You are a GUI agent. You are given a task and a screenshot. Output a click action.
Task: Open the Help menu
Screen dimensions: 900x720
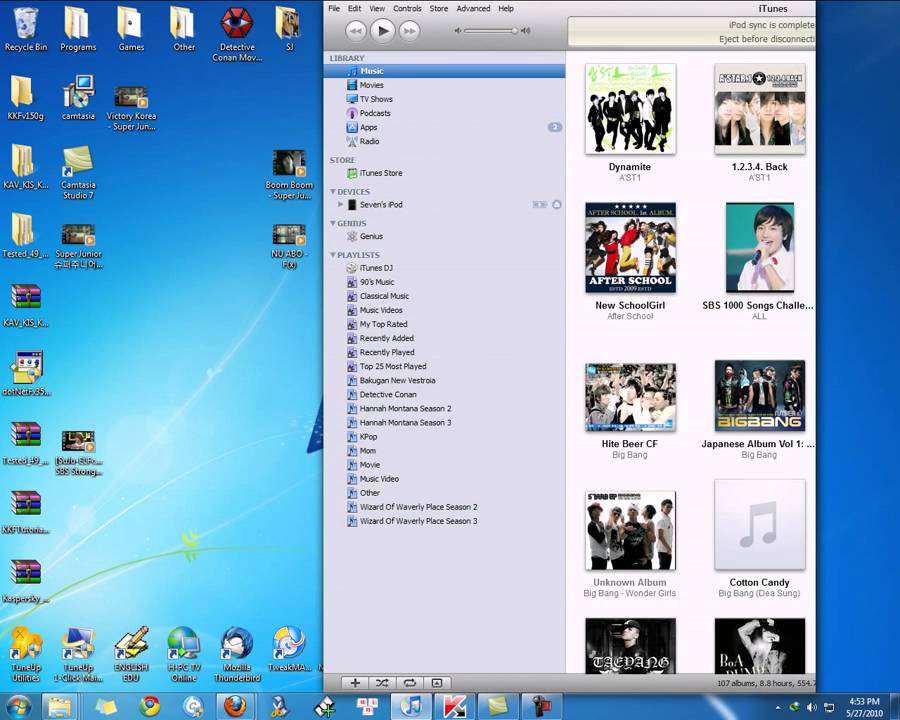(506, 9)
